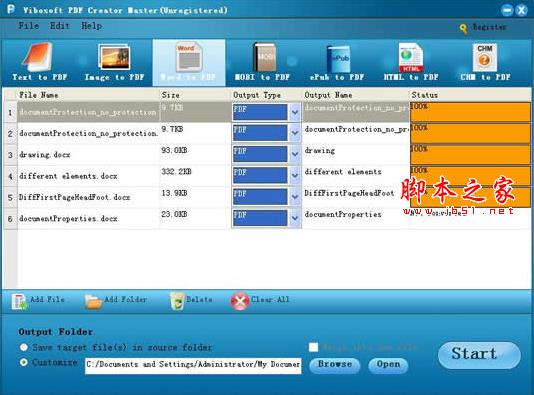Select the Customize output folder option
This screenshot has width=534, height=395.
[x=23, y=362]
